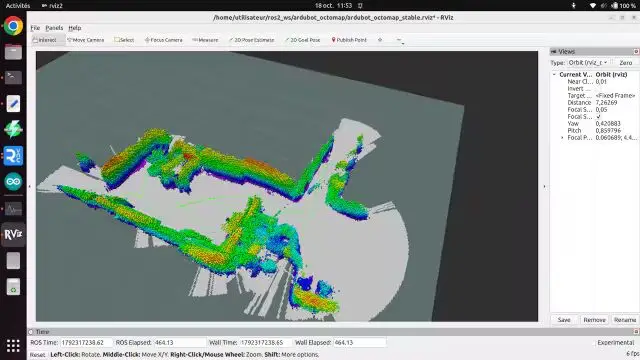Close the Time panel
Image resolution: width=640 pixels, height=360 pixels.
point(636,331)
